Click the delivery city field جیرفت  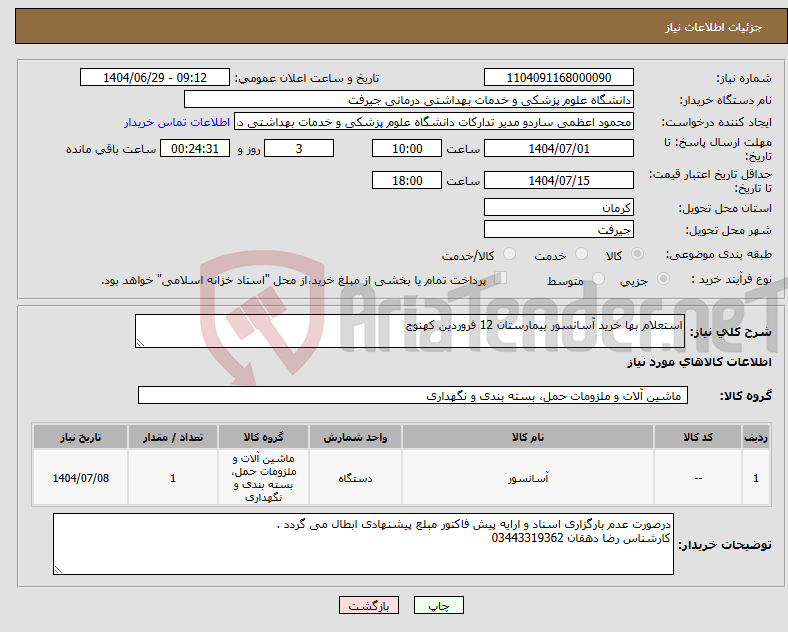pos(558,229)
